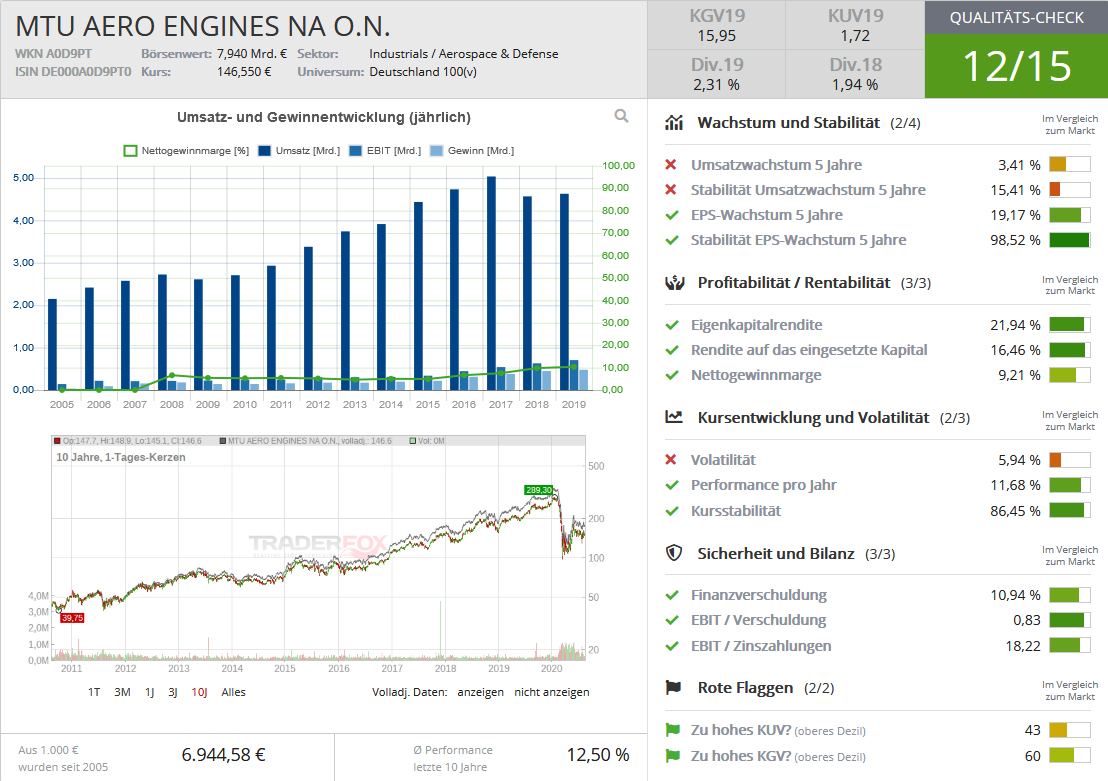Select the 1T chart time range

point(94,692)
